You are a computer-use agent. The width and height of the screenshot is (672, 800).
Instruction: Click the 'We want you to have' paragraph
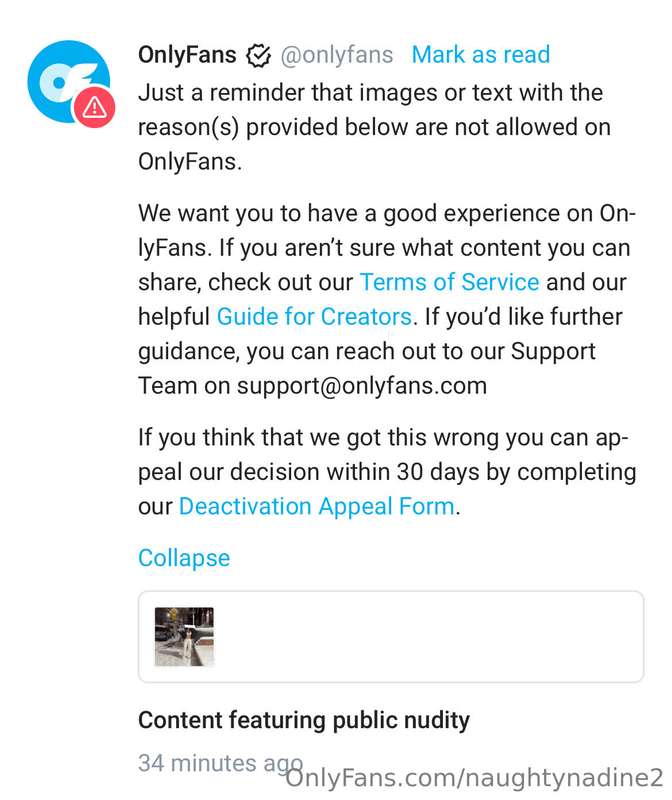click(x=387, y=299)
